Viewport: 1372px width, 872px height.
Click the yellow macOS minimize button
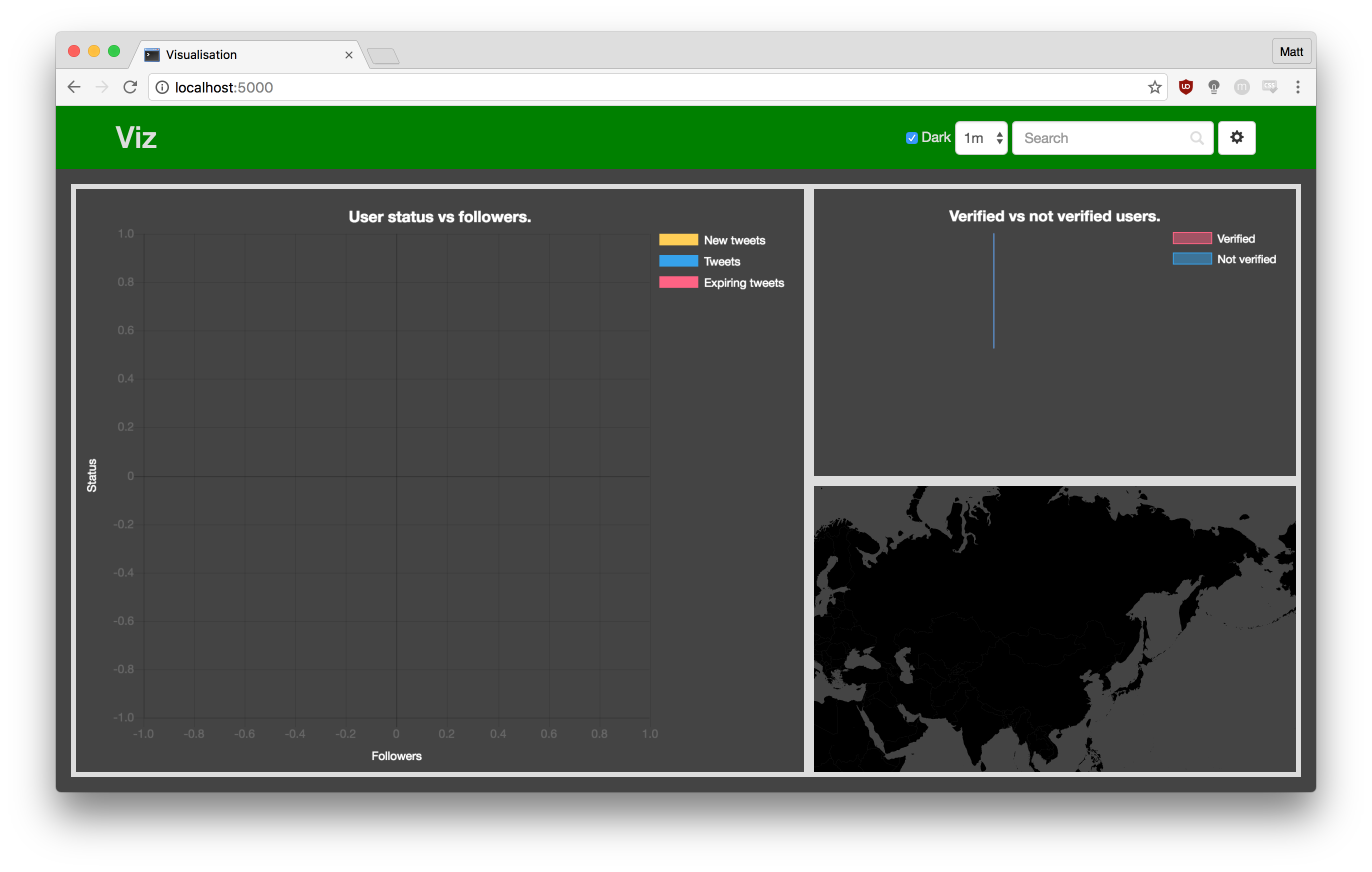[x=94, y=51]
